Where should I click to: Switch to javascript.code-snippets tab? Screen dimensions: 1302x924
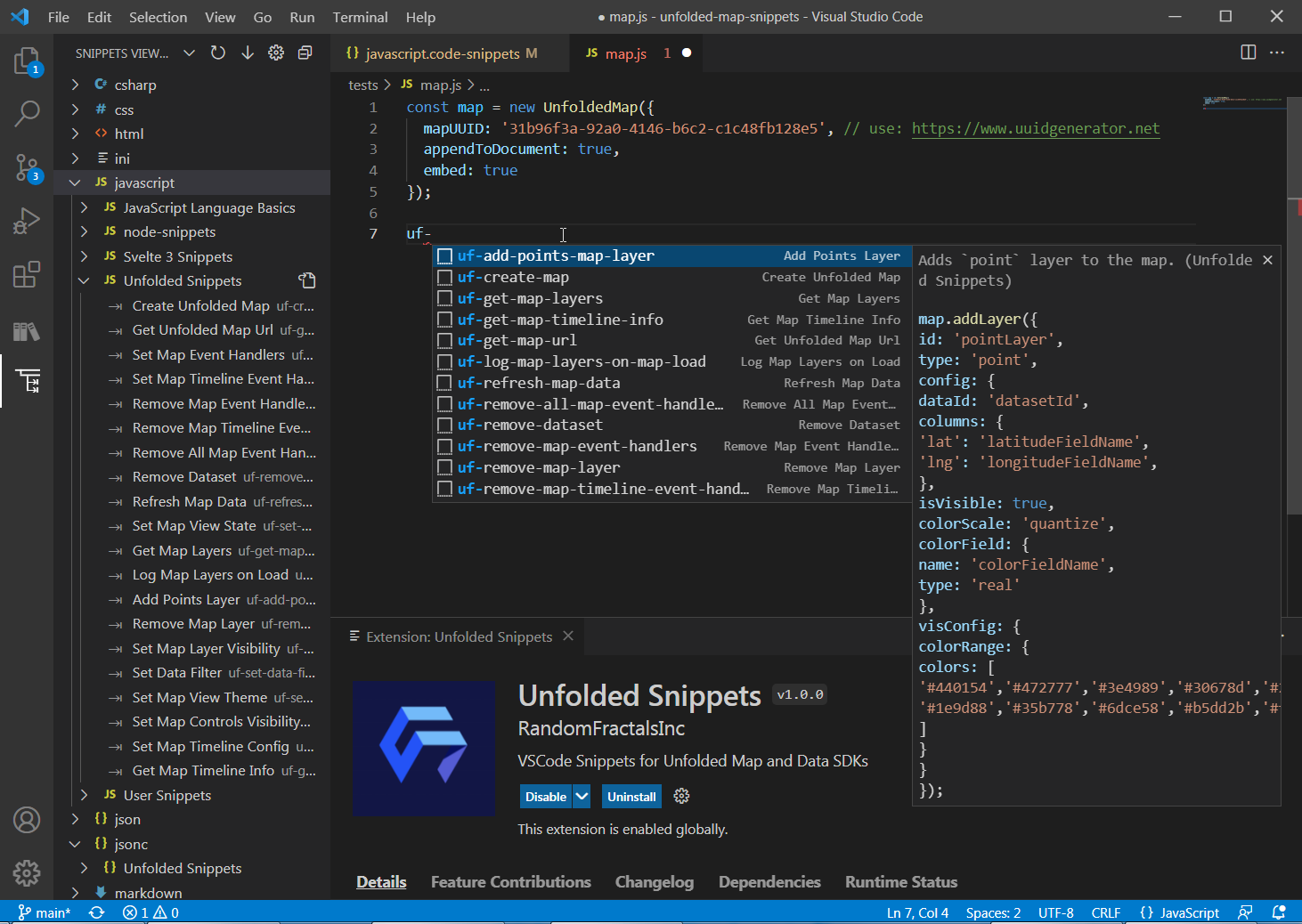point(442,53)
